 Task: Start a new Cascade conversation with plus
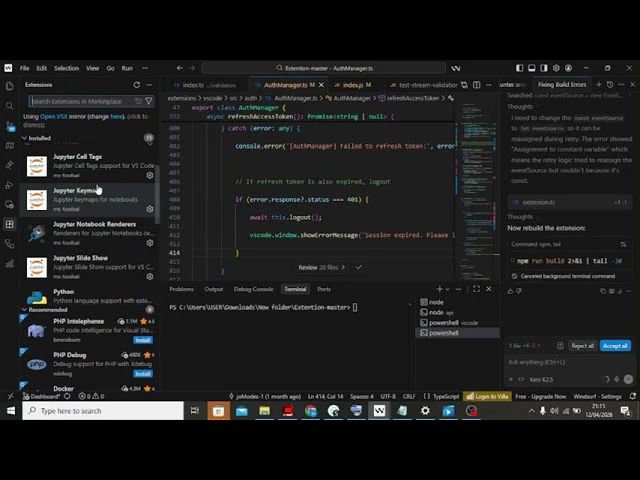click(x=598, y=84)
